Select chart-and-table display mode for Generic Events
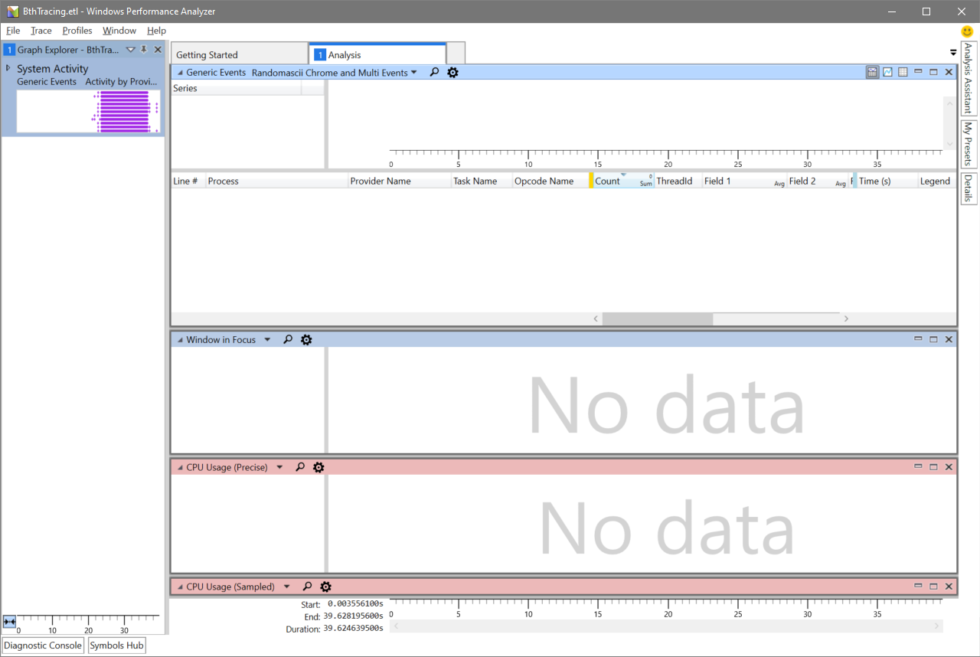The width and height of the screenshot is (980, 657). tap(871, 72)
